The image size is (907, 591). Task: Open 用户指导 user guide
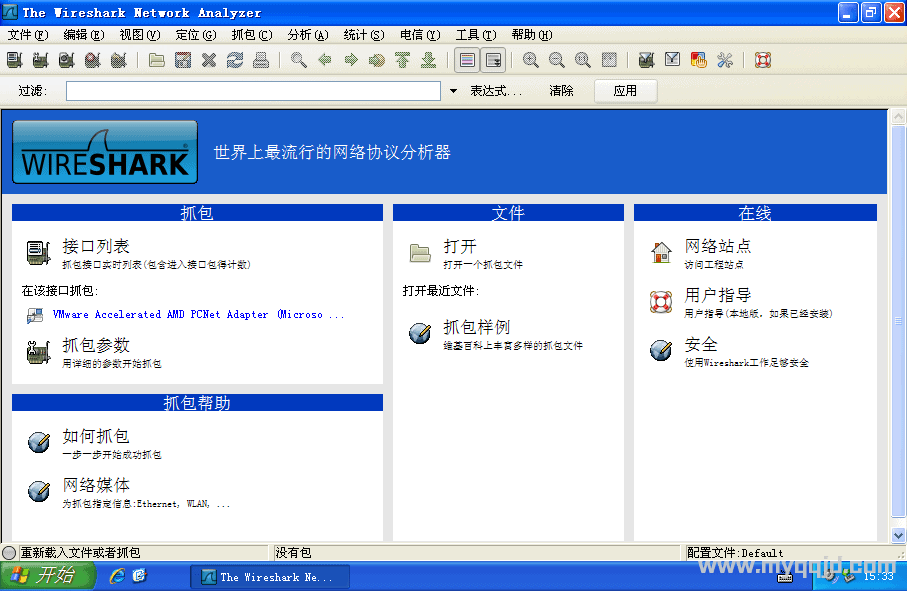pyautogui.click(x=718, y=296)
